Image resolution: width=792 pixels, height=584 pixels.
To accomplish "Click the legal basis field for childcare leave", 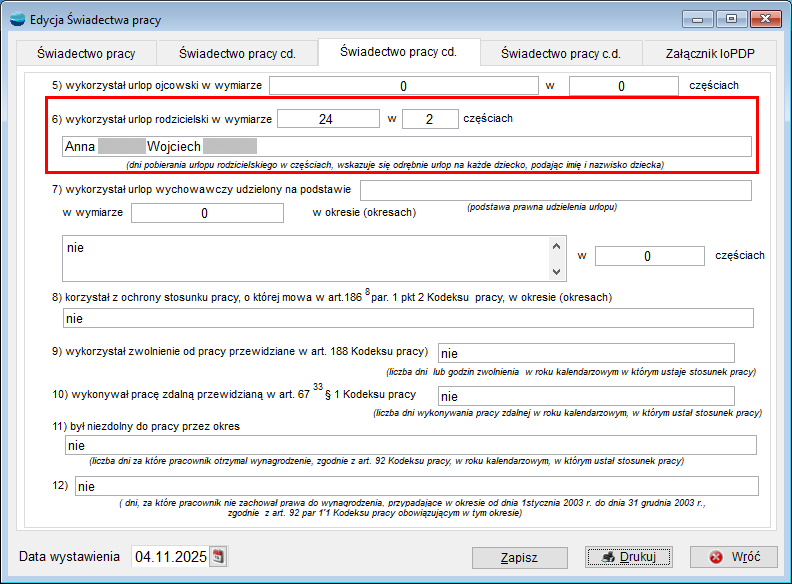I will tap(555, 190).
